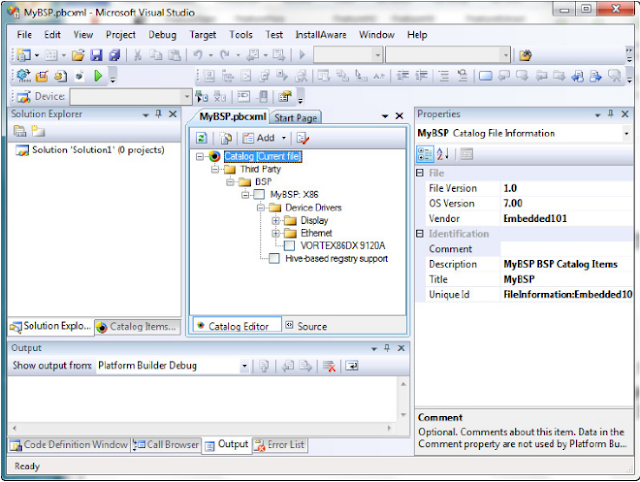Click the OS Version value 7.00
Viewport: 640px width, 482px height.
click(x=513, y=203)
